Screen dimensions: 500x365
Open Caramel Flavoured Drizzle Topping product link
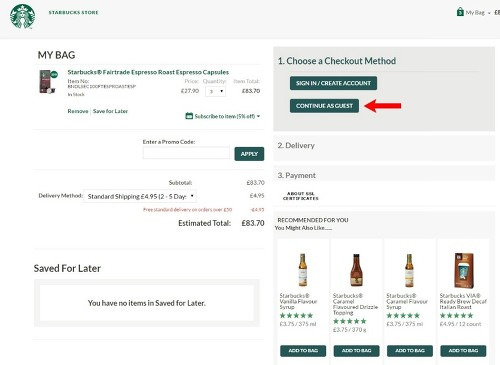pyautogui.click(x=355, y=304)
